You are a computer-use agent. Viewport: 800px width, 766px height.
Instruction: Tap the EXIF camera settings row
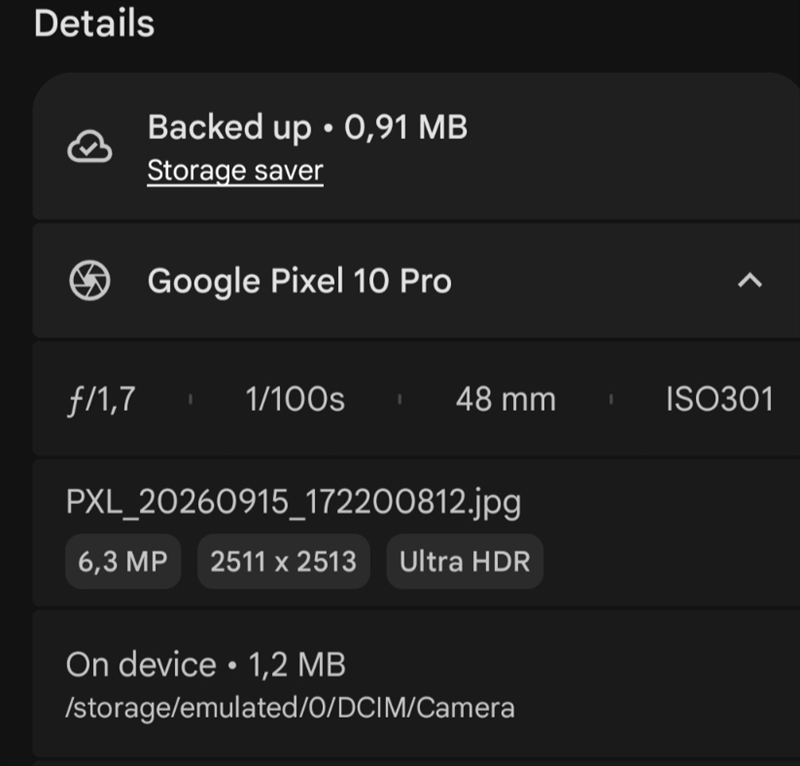click(x=416, y=399)
